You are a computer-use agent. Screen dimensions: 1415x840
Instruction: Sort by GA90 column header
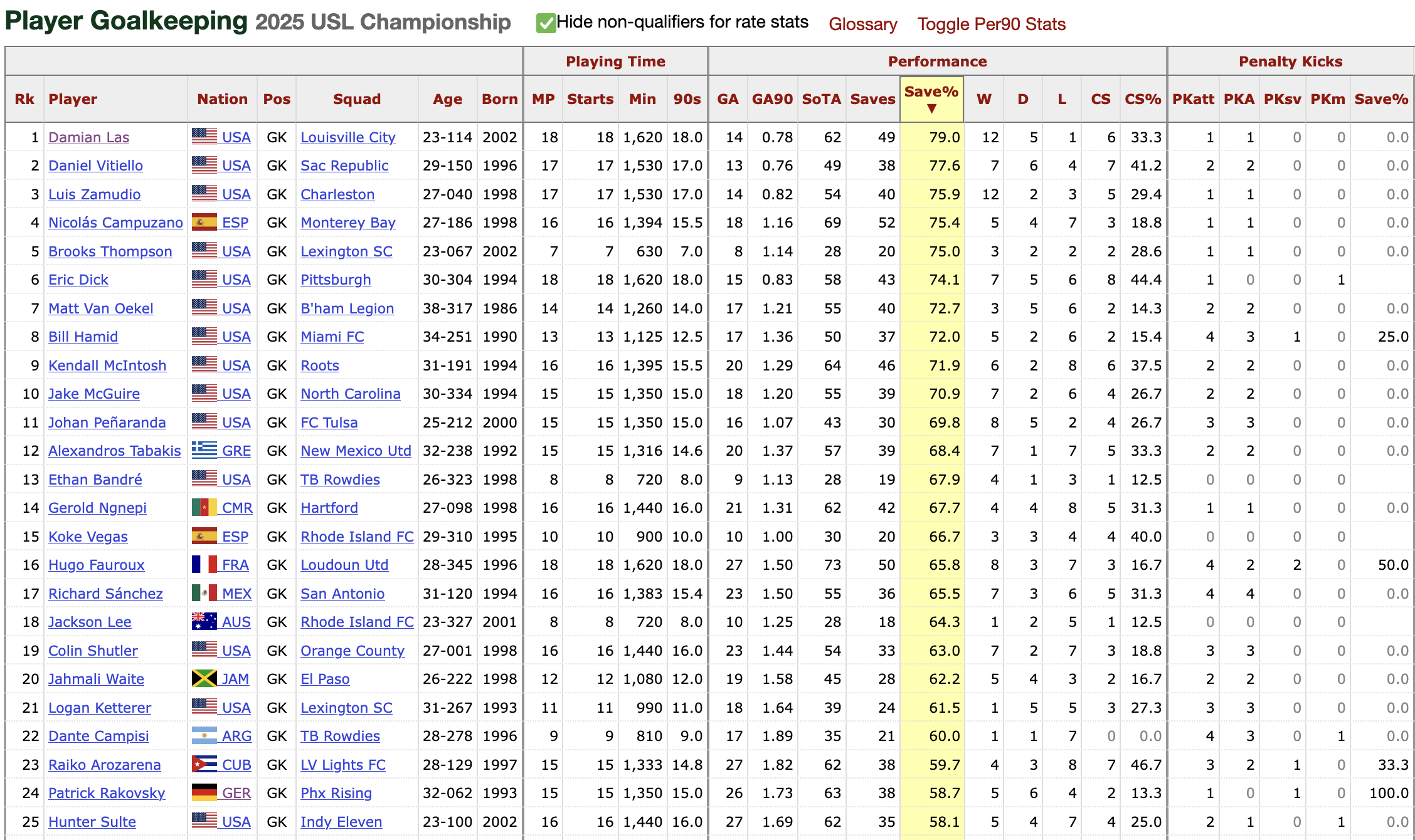click(x=772, y=99)
